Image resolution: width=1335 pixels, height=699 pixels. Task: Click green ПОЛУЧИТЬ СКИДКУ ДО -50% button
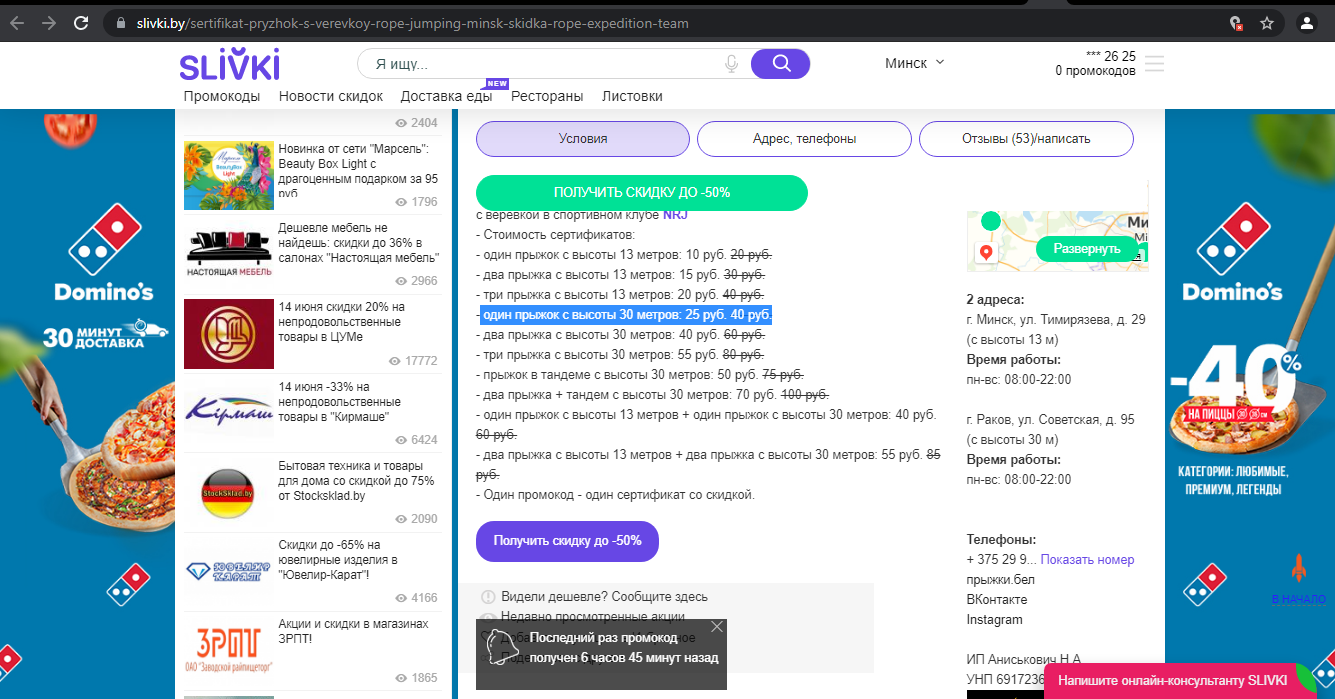641,193
